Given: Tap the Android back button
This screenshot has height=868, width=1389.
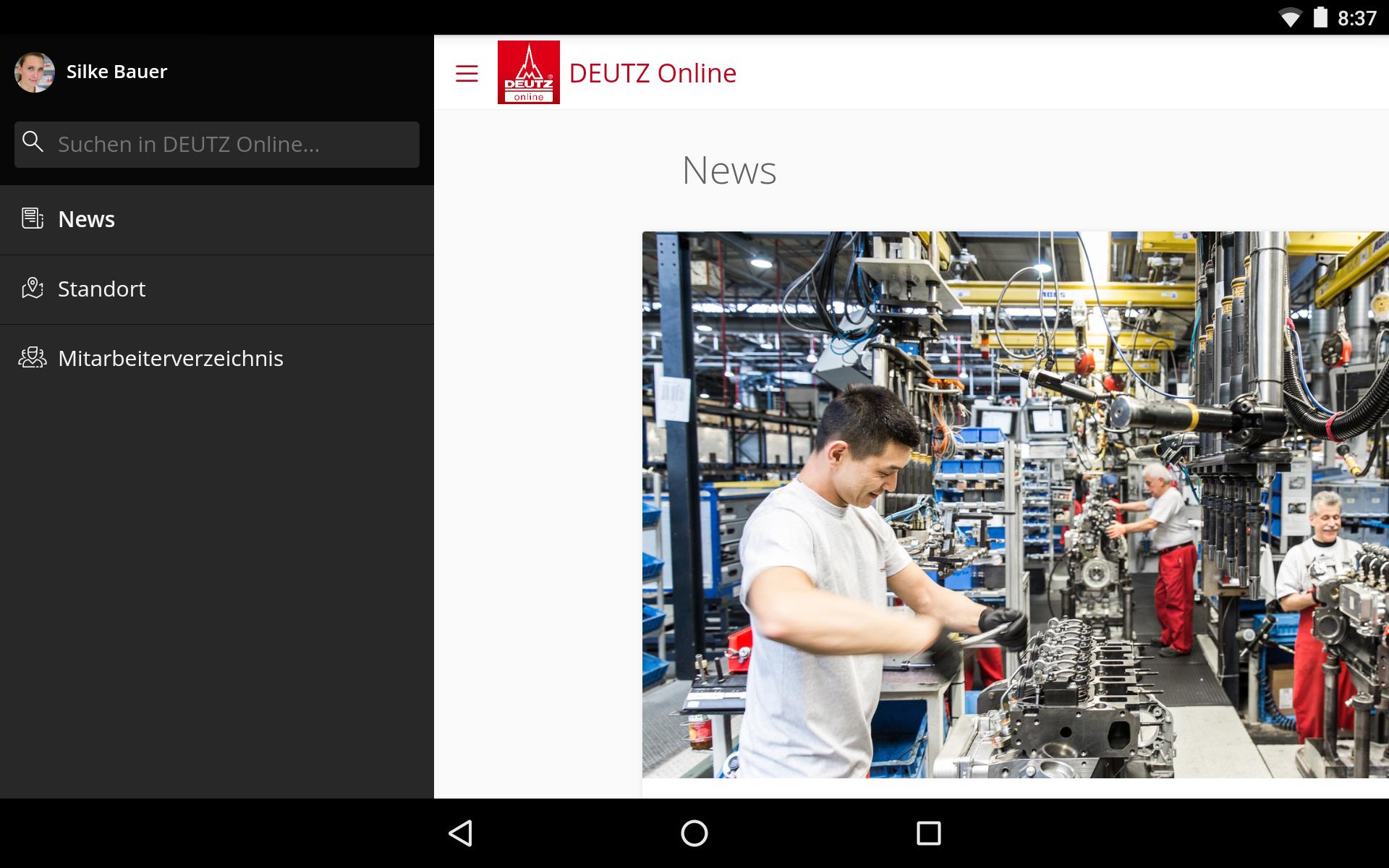Looking at the screenshot, I should point(461,833).
